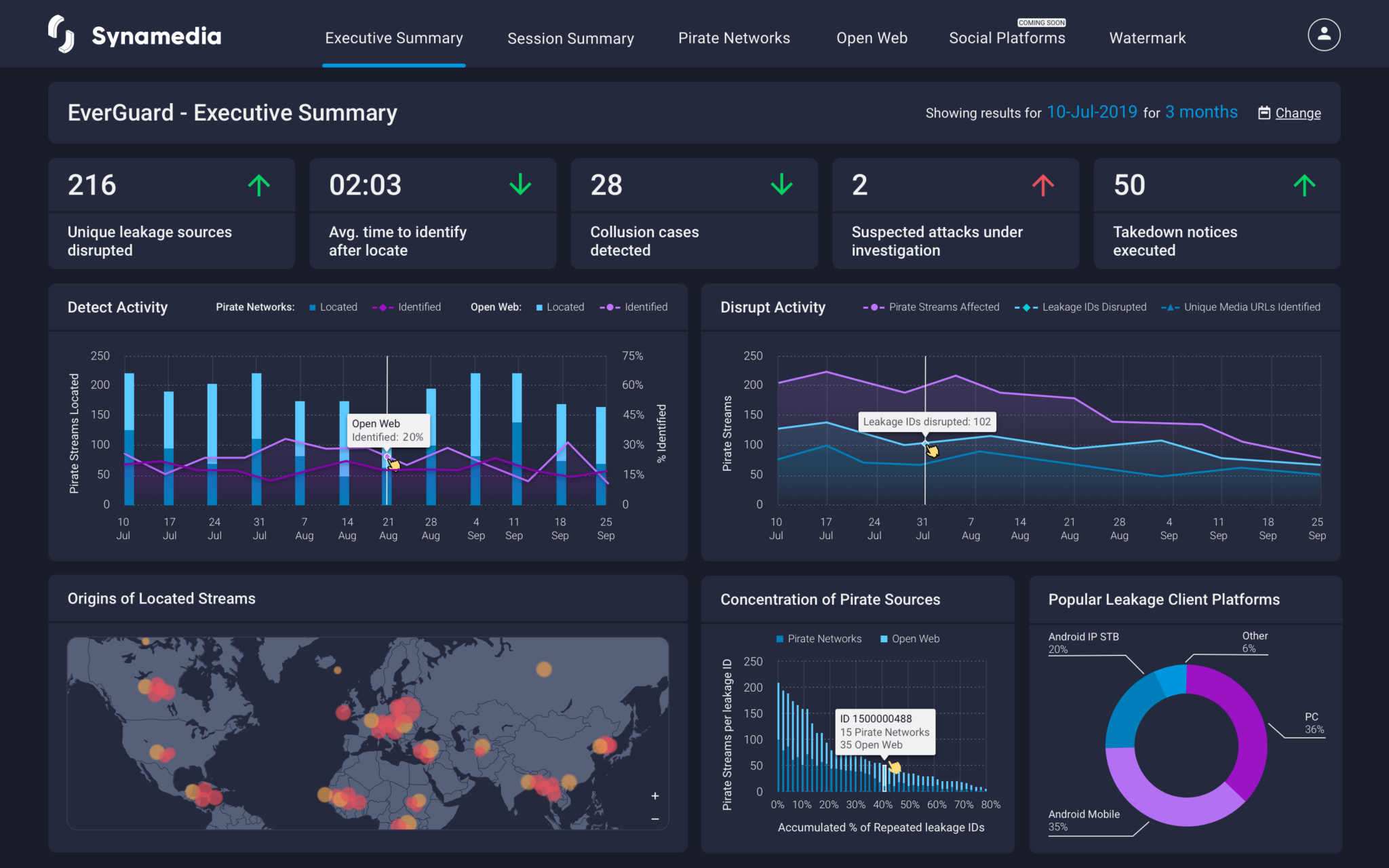
Task: Click the 216 unique leakage sources value
Action: [92, 185]
